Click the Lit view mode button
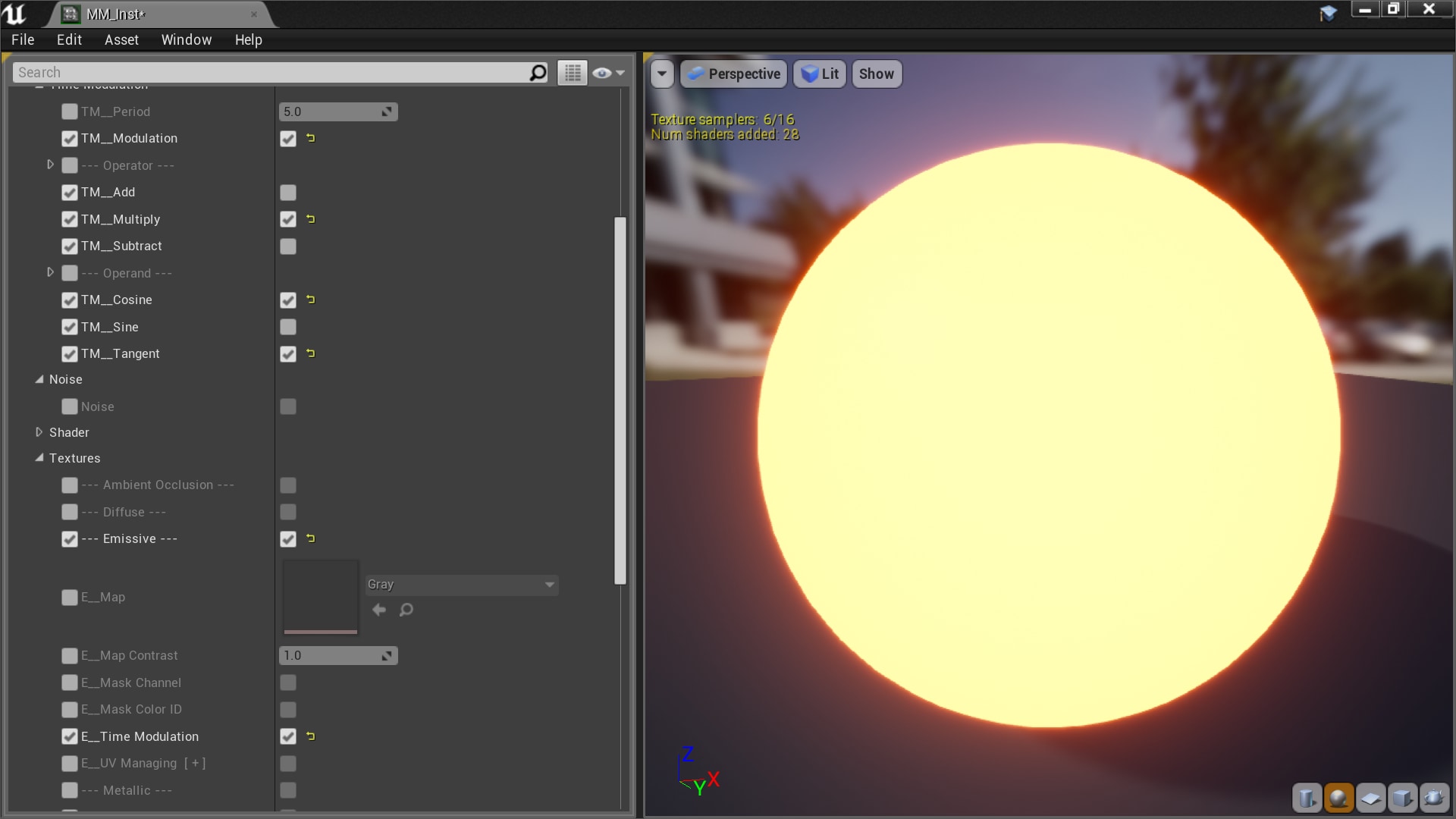The width and height of the screenshot is (1456, 819). click(820, 74)
